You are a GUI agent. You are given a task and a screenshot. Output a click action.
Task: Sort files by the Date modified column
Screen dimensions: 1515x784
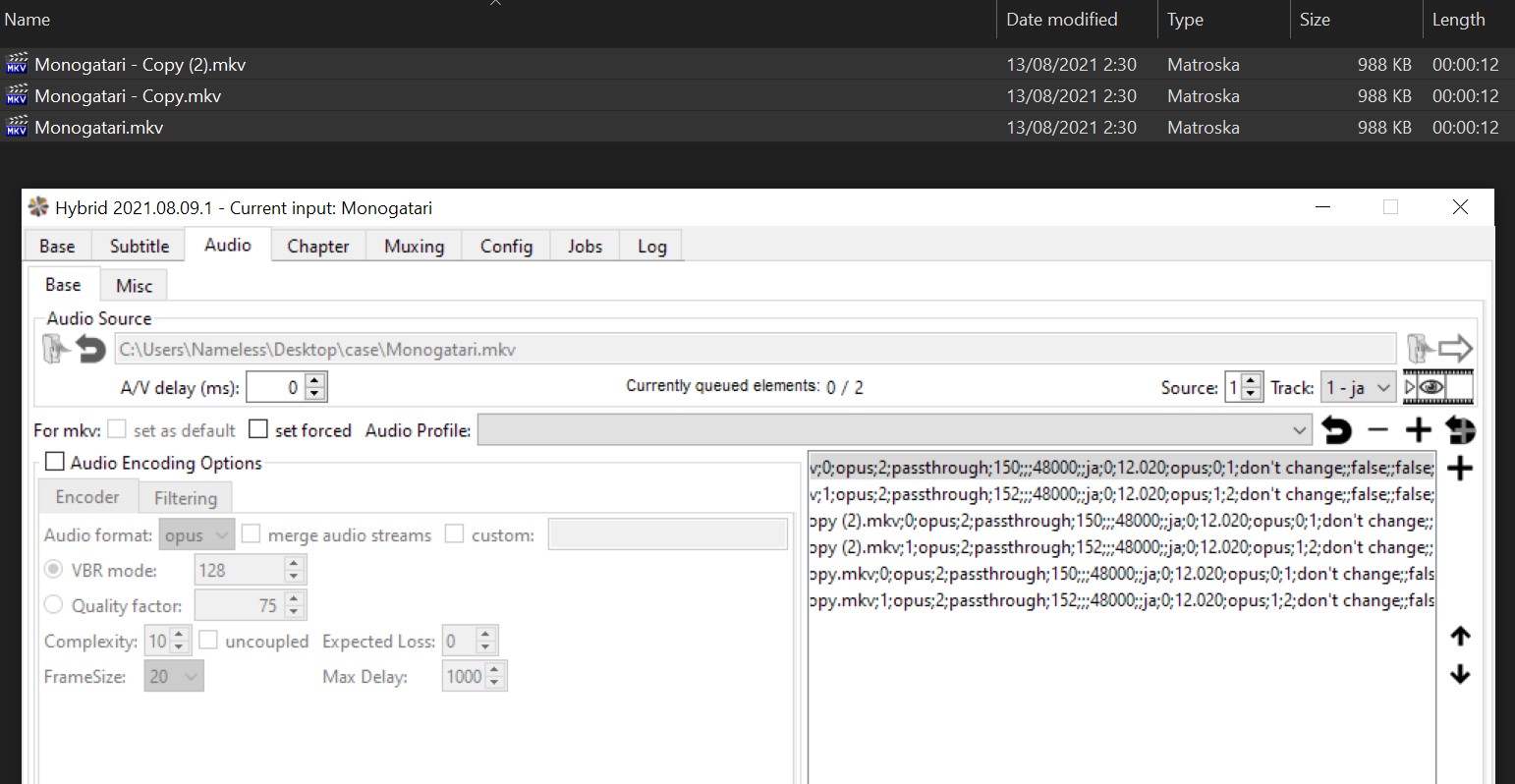point(1061,20)
